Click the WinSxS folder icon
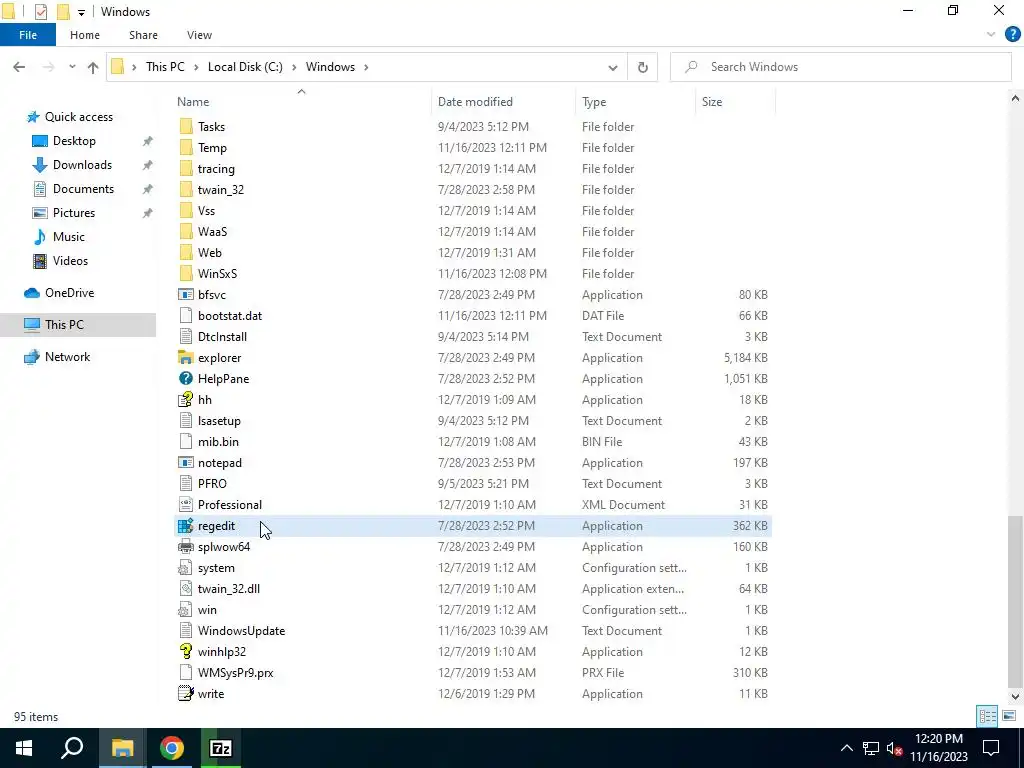The height and width of the screenshot is (768, 1024). (x=185, y=274)
